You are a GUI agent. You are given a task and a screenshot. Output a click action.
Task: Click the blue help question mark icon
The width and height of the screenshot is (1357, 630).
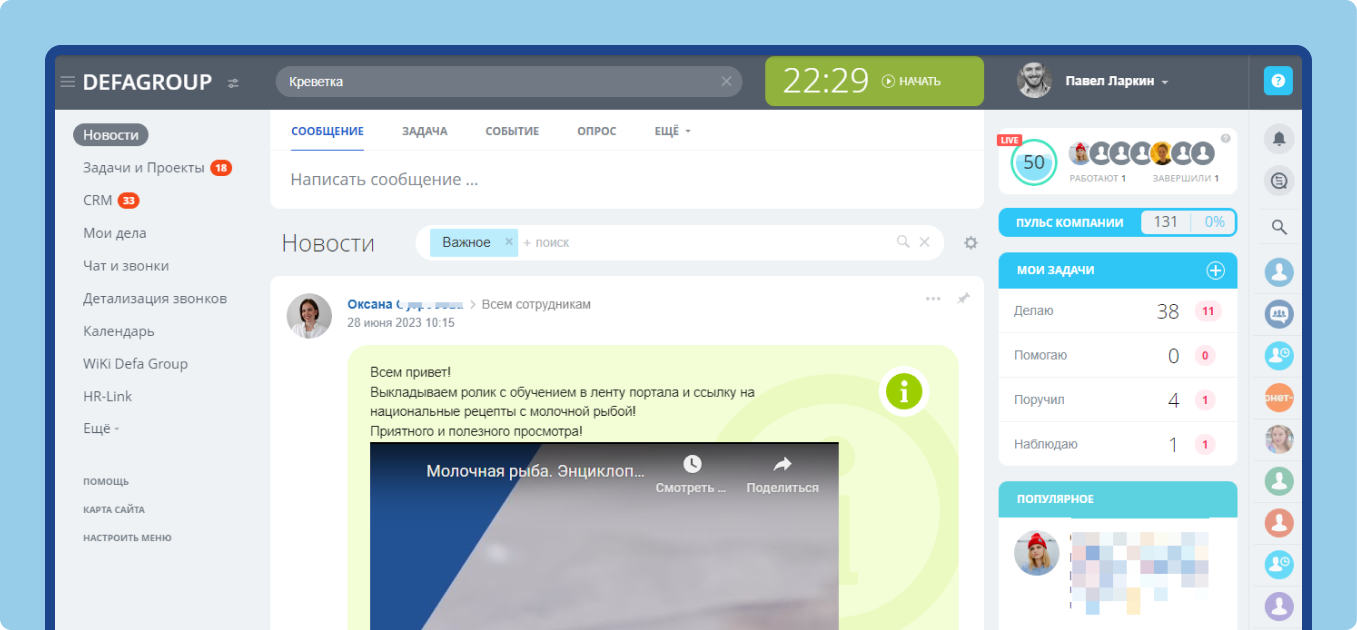[1278, 81]
